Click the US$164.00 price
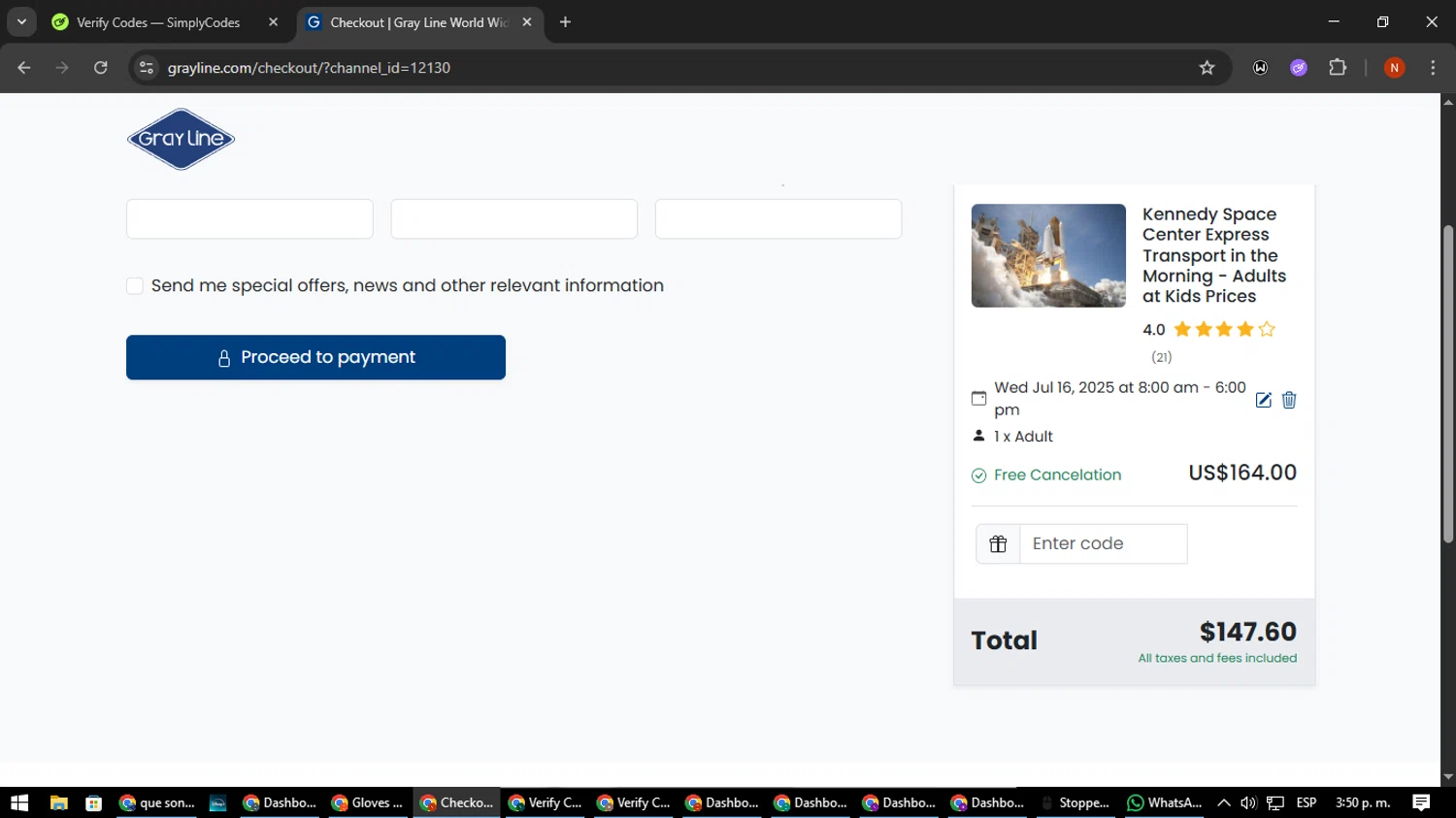This screenshot has height=818, width=1456. point(1242,473)
